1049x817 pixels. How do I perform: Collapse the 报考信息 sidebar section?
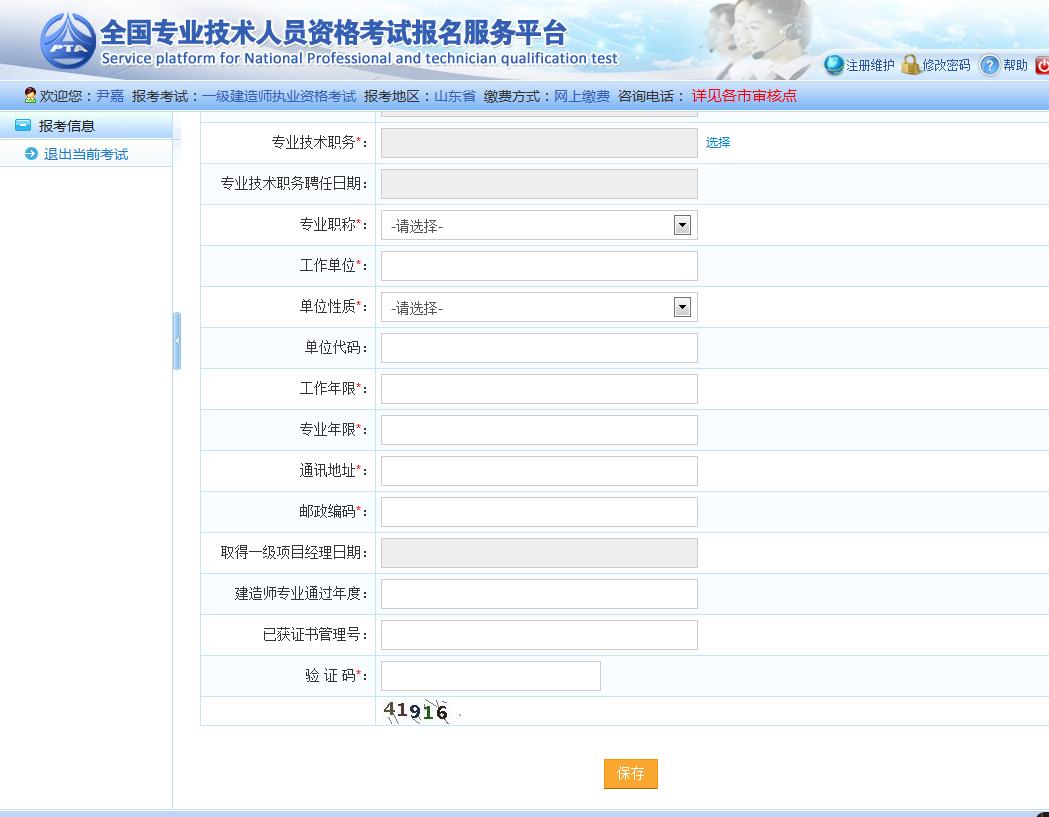(23, 126)
